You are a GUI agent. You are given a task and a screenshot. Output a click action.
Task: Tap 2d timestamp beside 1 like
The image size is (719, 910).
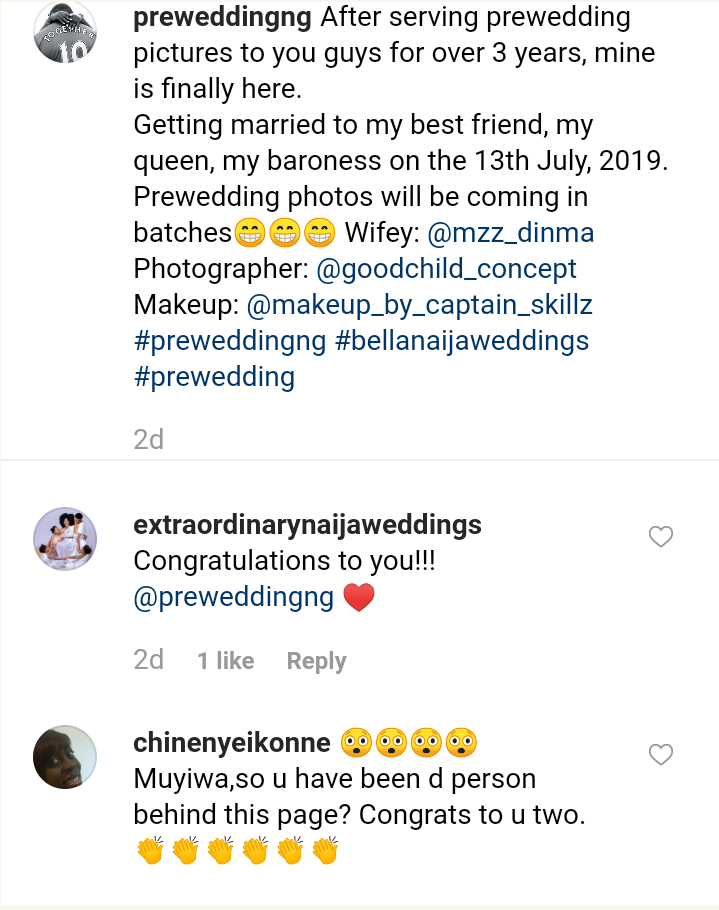coord(148,660)
